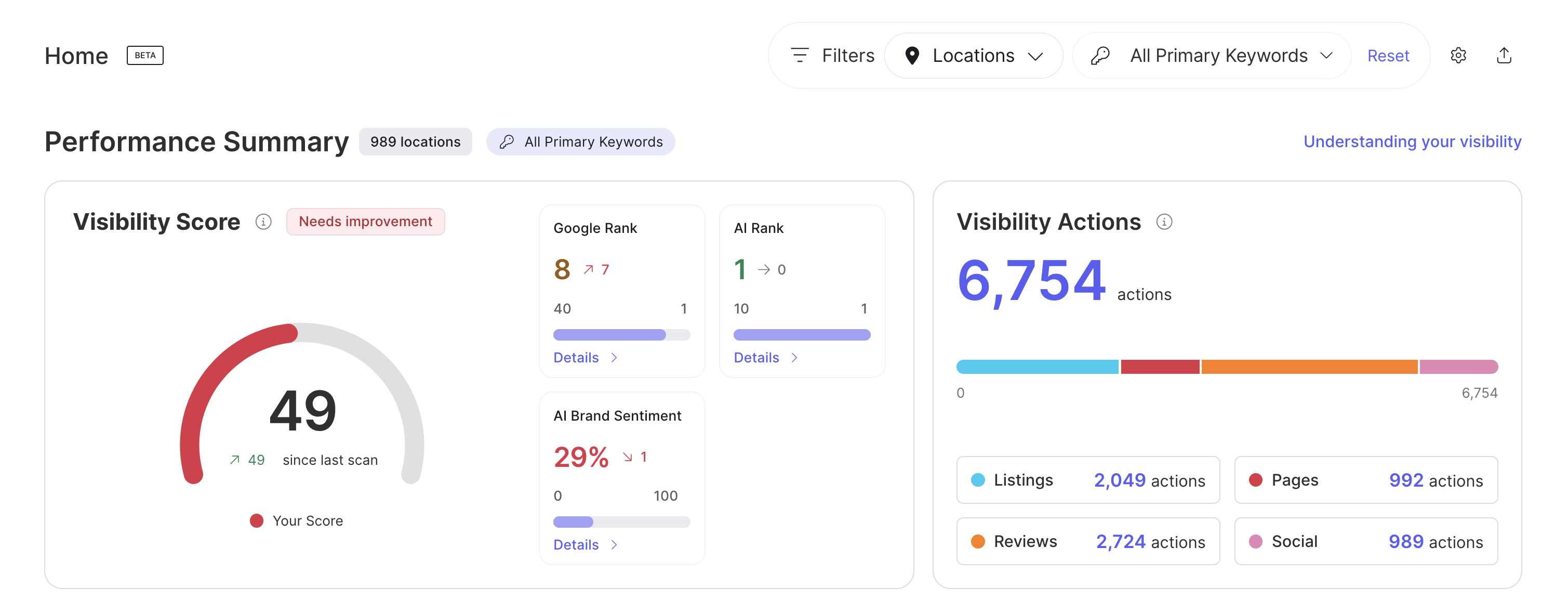Open Understanding your visibility link
This screenshot has width=1568, height=600.
click(1412, 141)
